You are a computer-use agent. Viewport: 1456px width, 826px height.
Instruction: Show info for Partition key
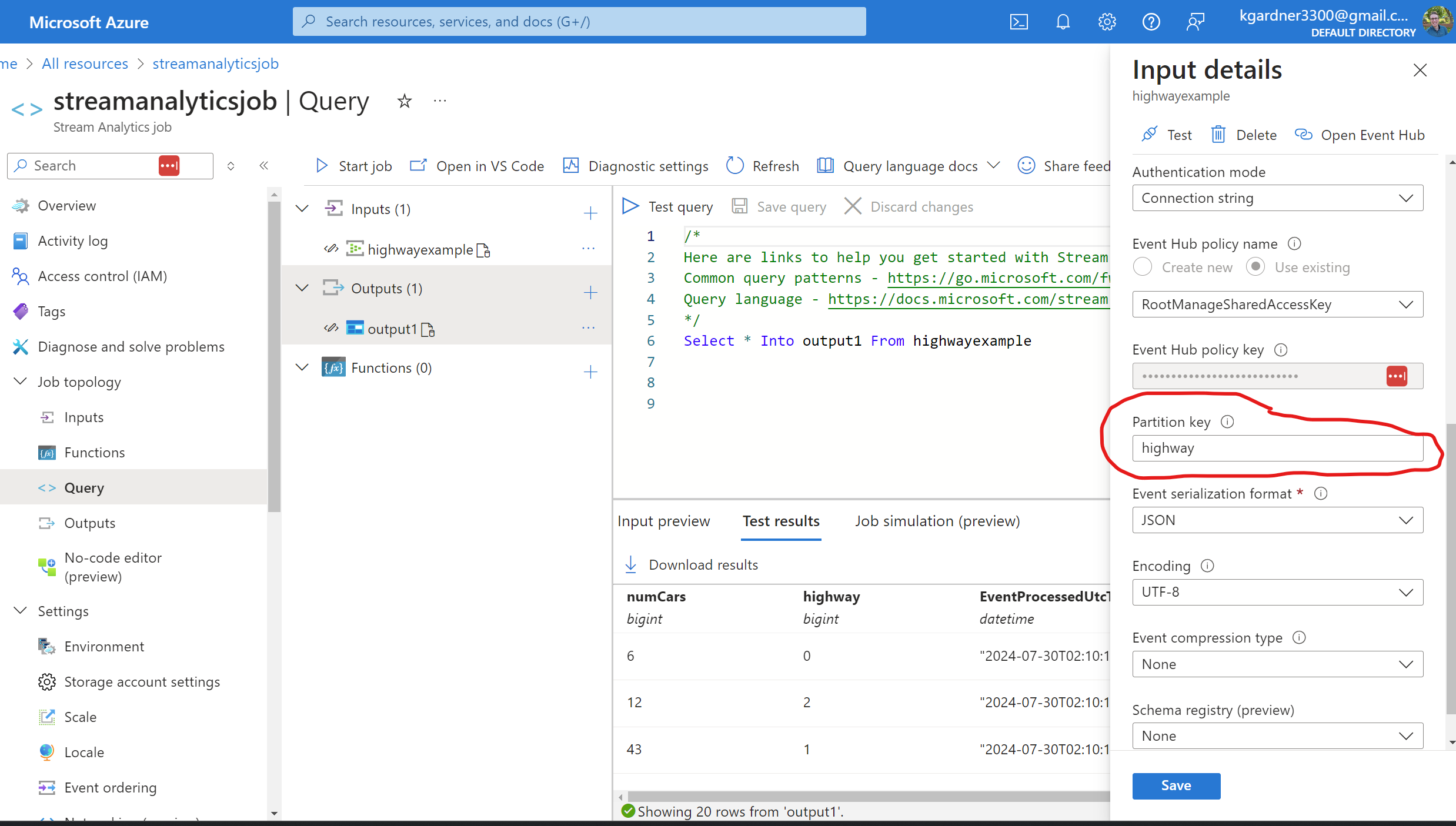click(x=1227, y=422)
